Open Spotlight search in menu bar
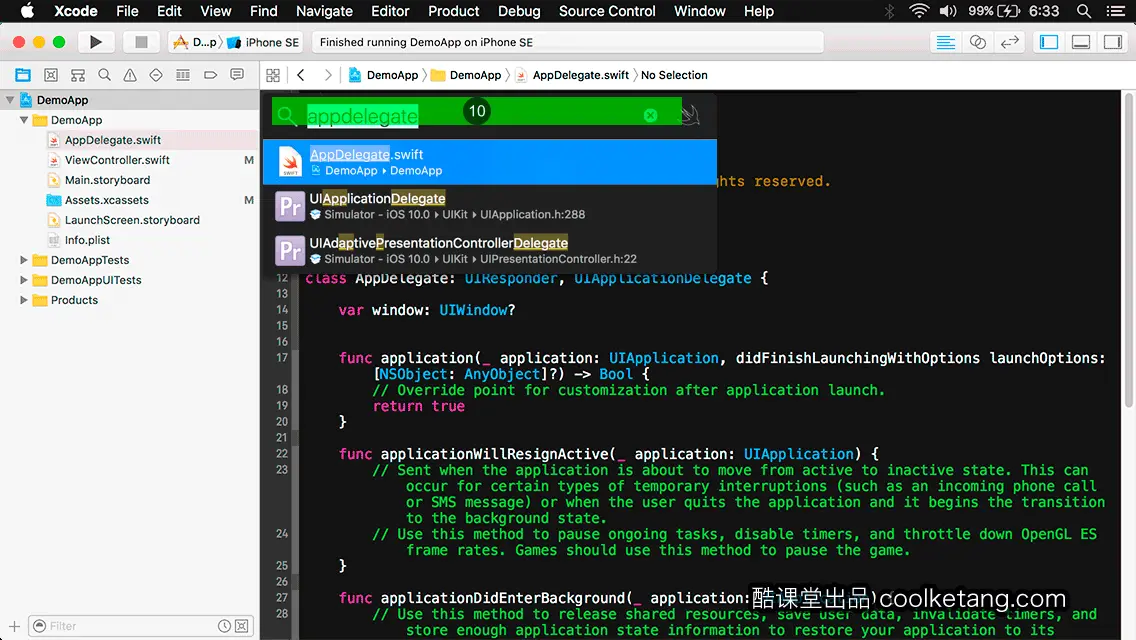 point(1084,11)
